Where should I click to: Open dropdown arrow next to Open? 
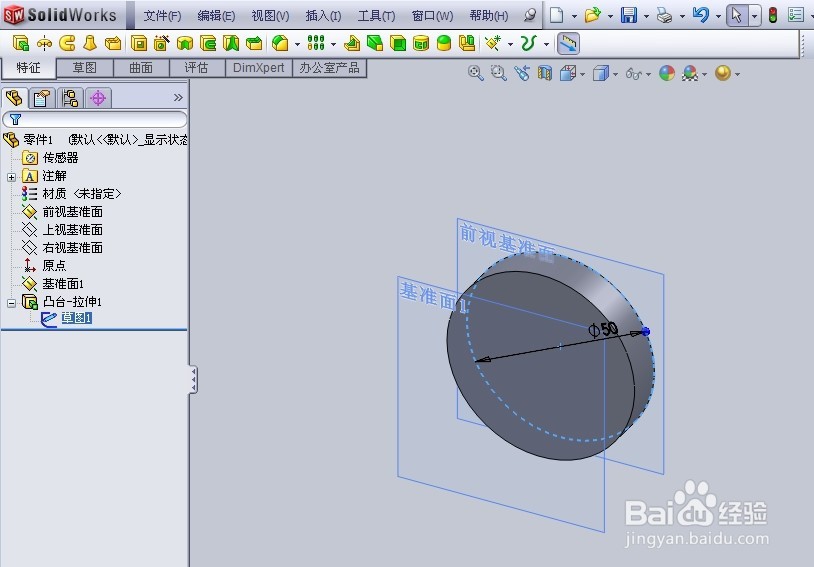[610, 16]
